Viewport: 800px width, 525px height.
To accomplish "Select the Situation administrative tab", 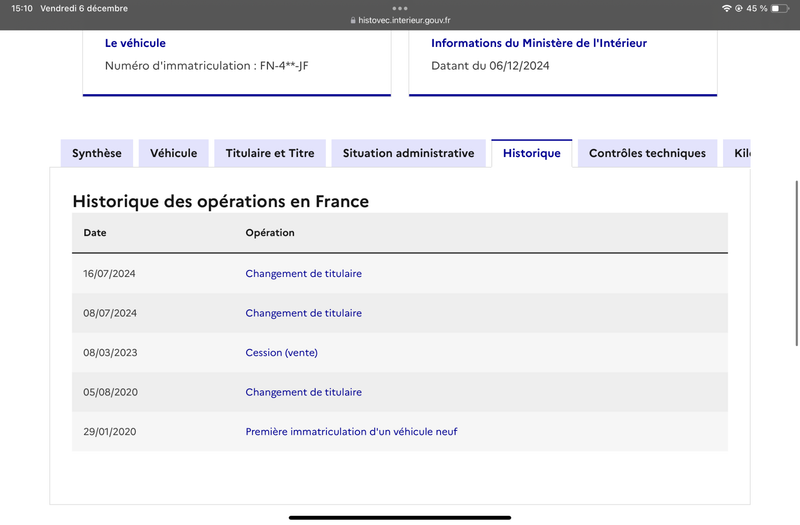I will pos(409,153).
